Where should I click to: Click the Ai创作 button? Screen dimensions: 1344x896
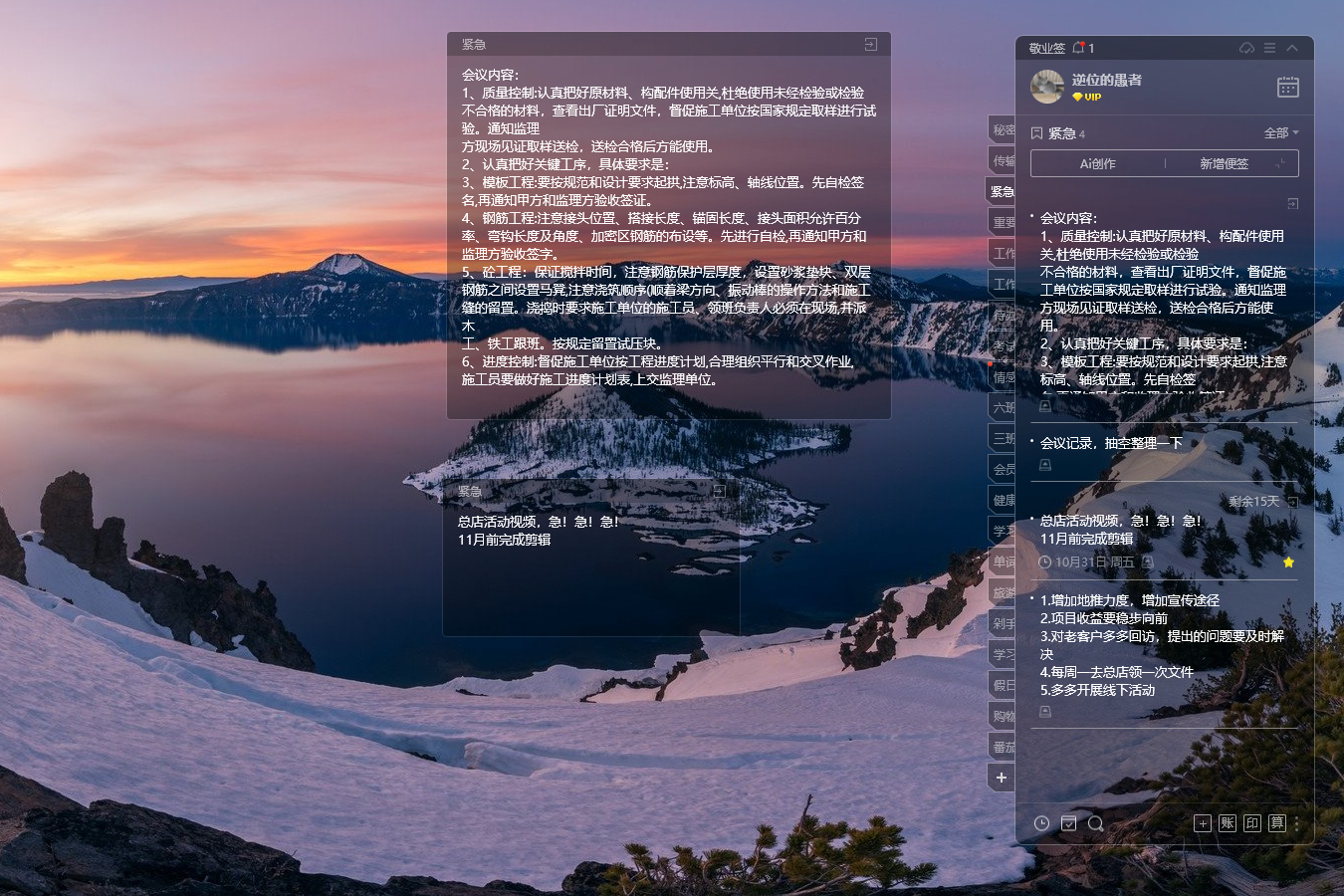[x=1097, y=164]
